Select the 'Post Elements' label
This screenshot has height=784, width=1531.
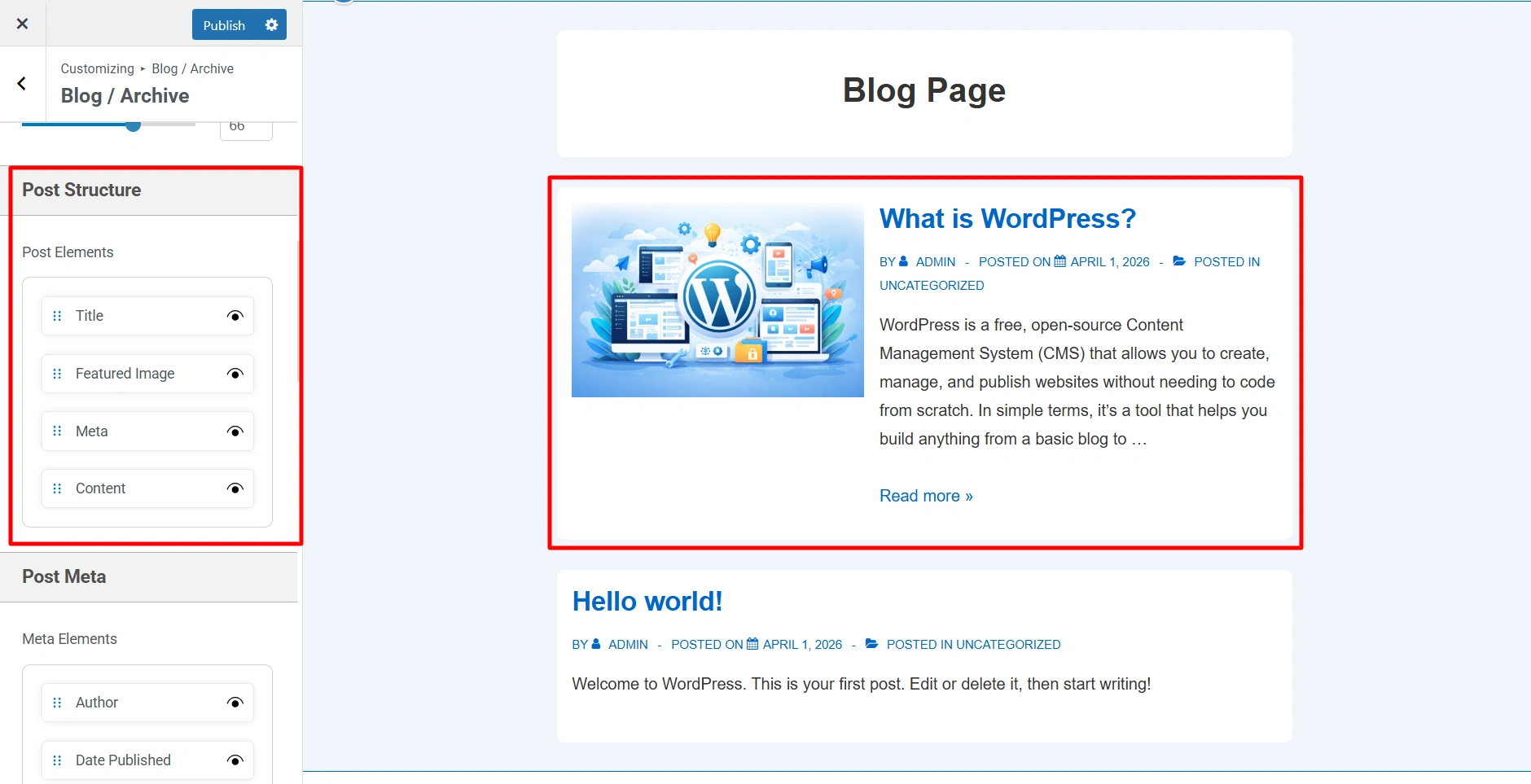coord(68,252)
